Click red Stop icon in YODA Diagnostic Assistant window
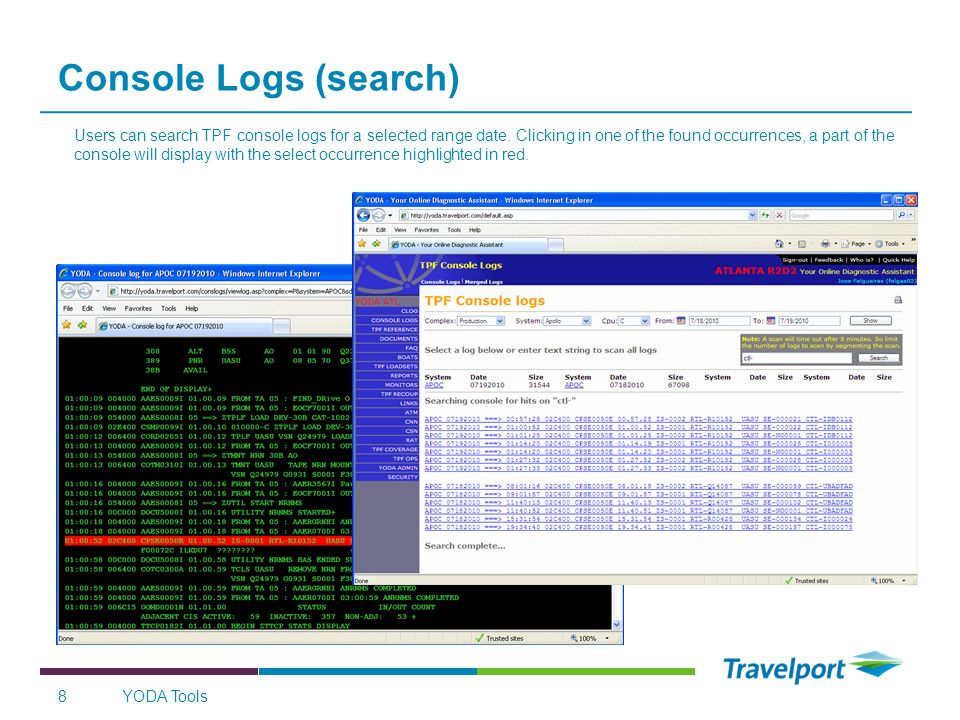Viewport: 960px width, 720px height. [779, 216]
